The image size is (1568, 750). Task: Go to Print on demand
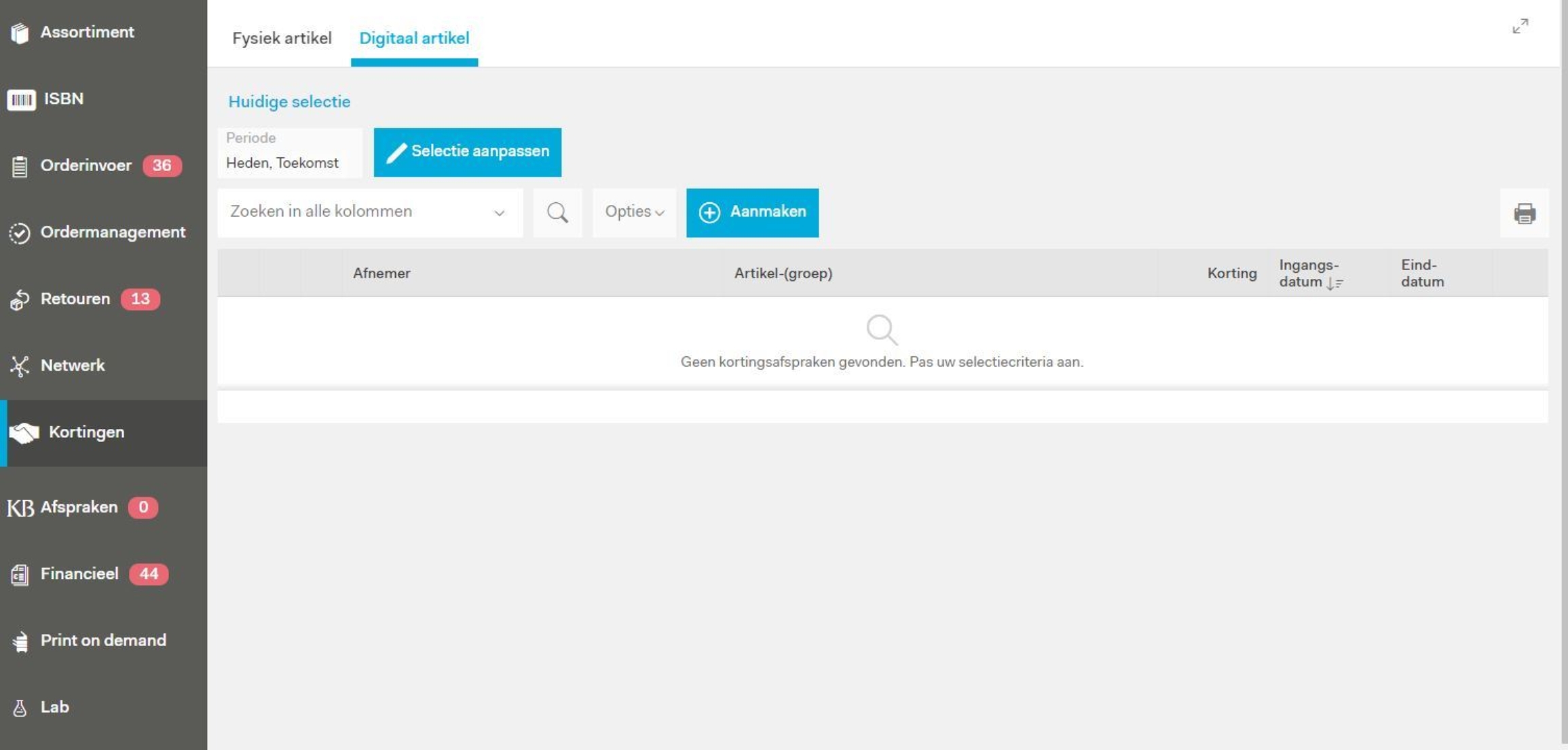click(103, 641)
